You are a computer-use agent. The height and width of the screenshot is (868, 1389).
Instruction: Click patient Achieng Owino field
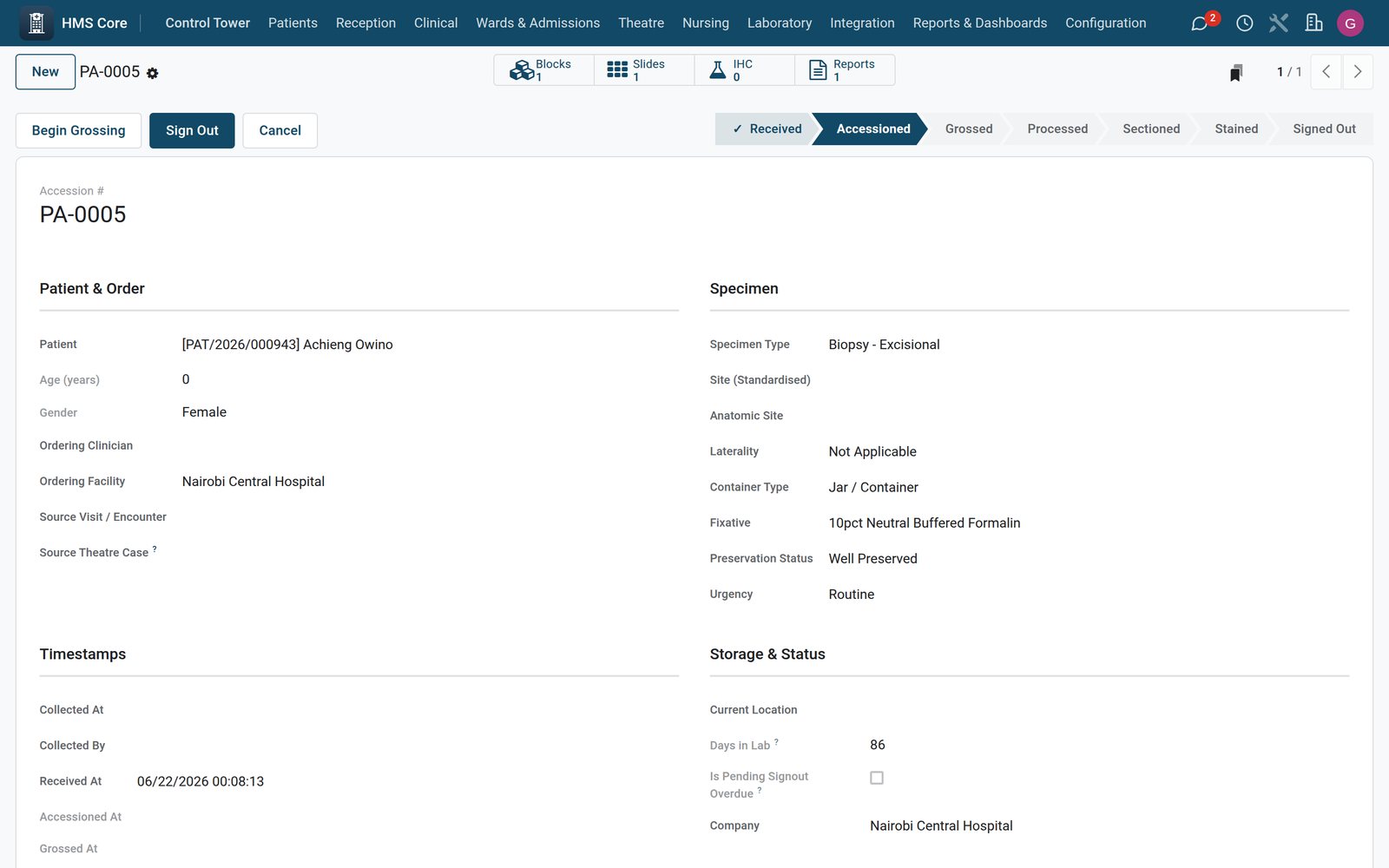tap(431, 345)
